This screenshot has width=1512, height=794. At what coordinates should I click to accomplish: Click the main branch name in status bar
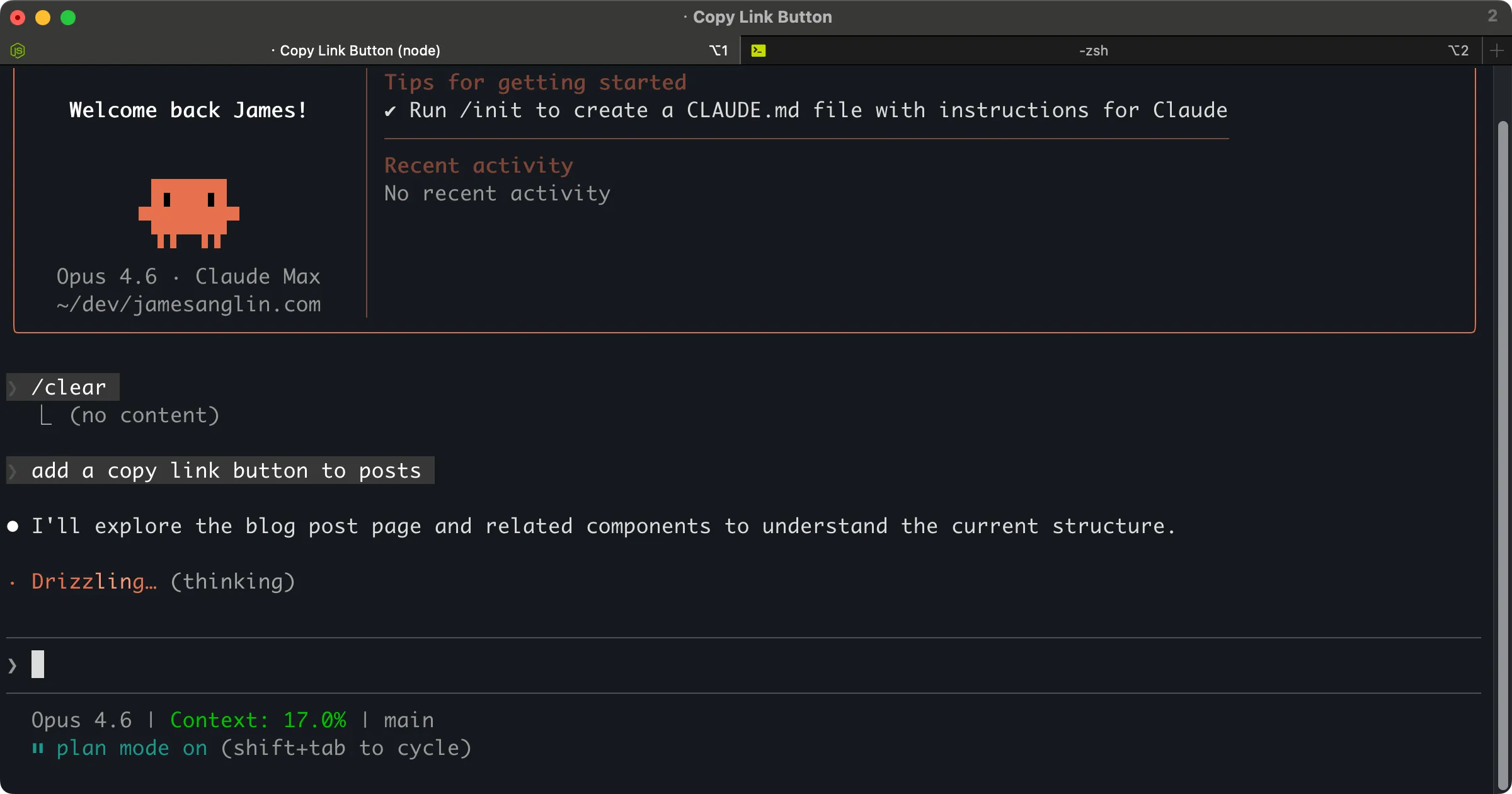pos(409,720)
